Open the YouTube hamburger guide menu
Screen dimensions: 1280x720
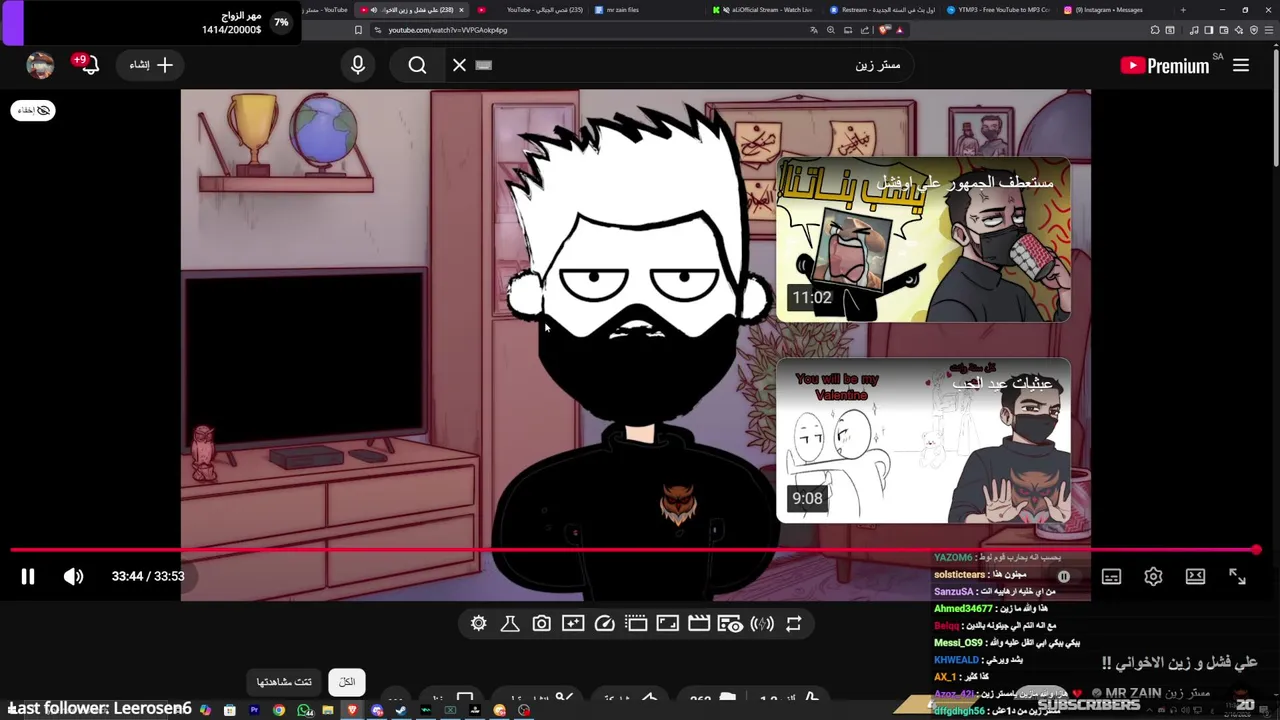click(x=1241, y=65)
